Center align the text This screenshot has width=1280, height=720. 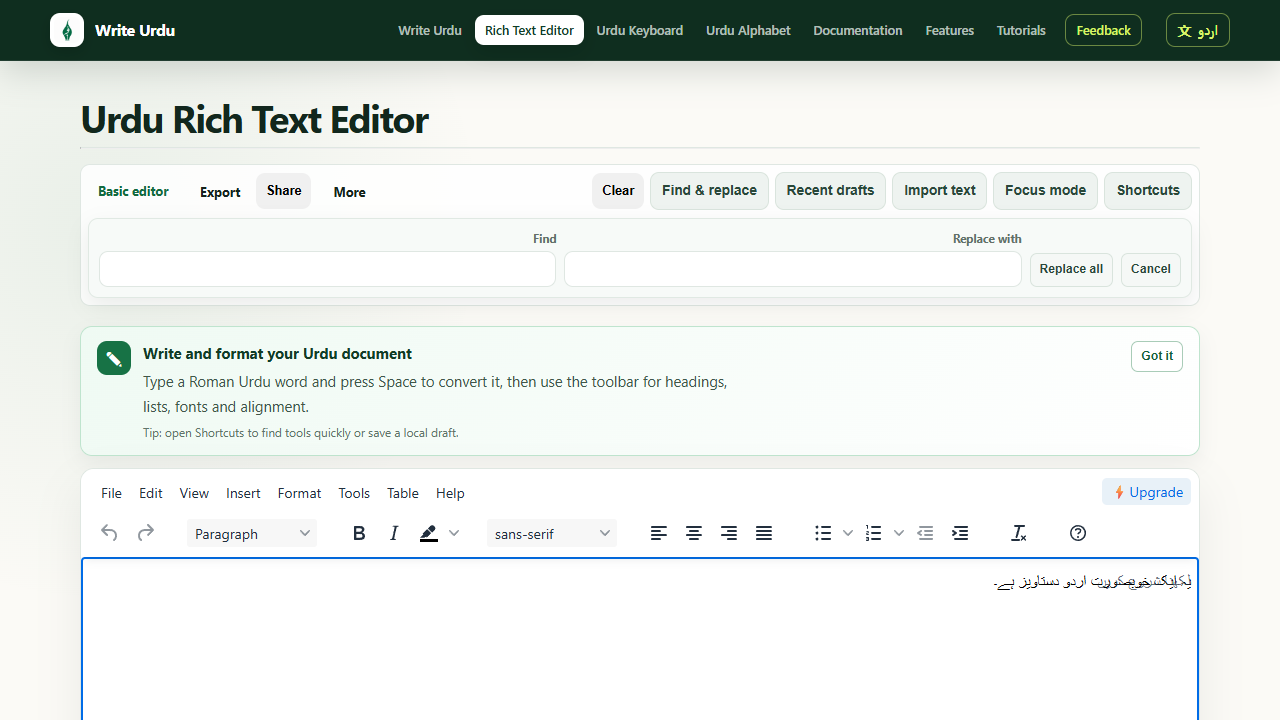[694, 533]
